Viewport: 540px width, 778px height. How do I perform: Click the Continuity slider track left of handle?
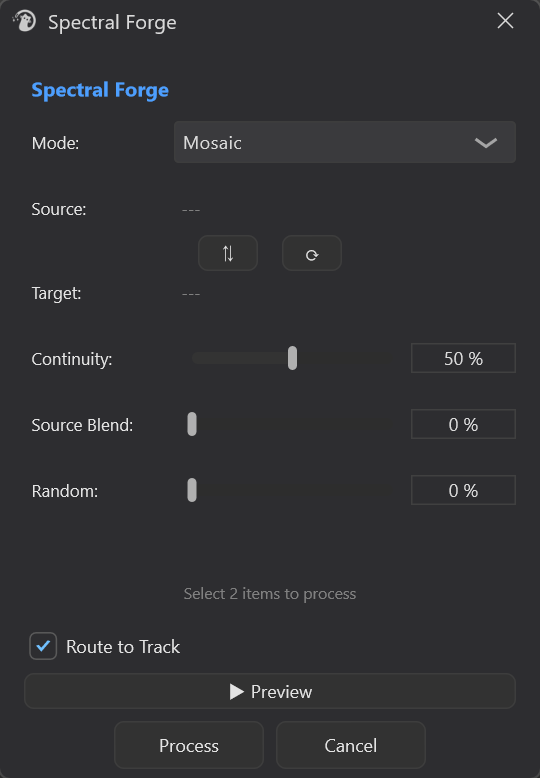pyautogui.click(x=240, y=358)
